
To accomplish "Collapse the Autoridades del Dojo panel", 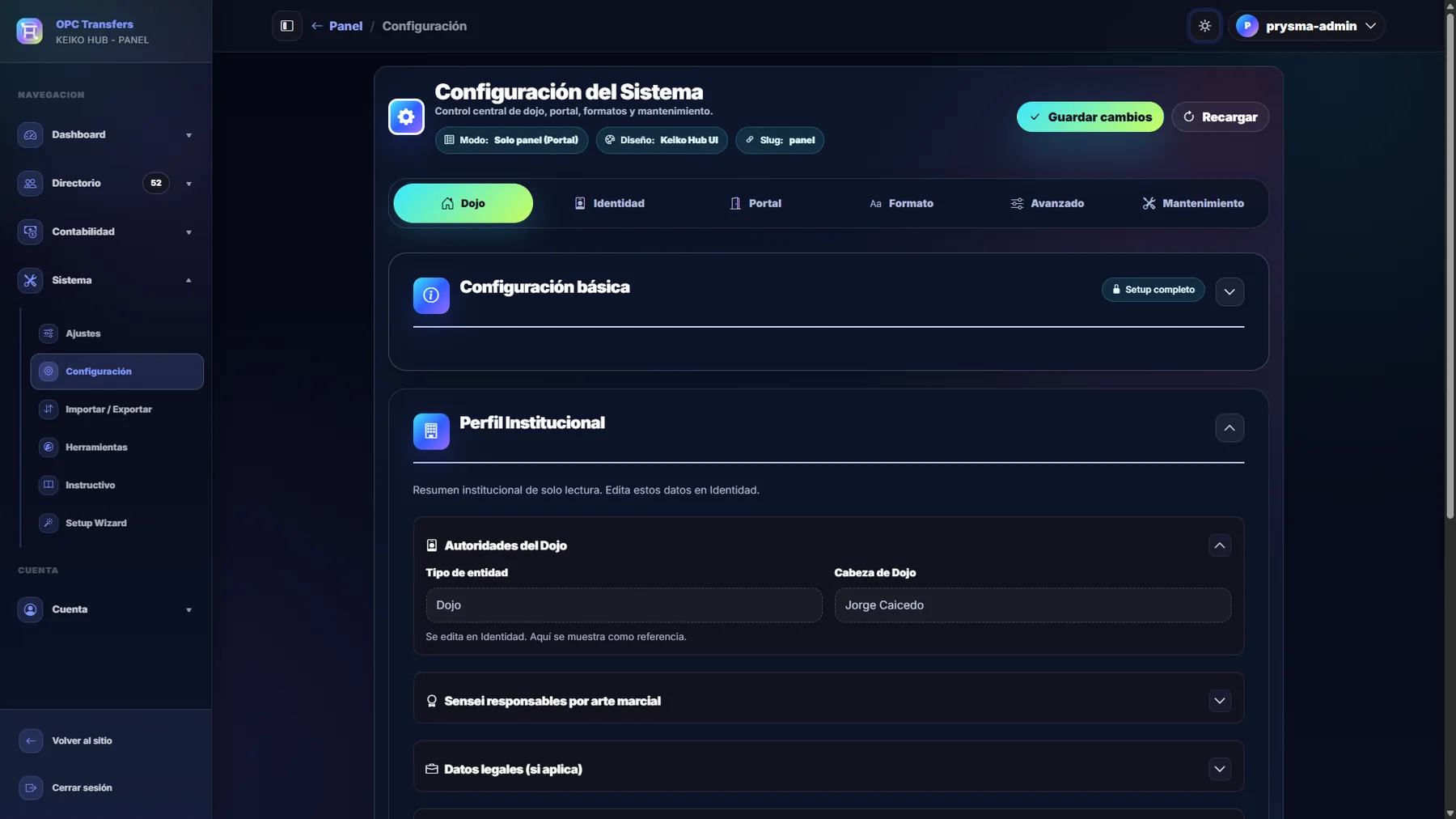I will pyautogui.click(x=1220, y=546).
